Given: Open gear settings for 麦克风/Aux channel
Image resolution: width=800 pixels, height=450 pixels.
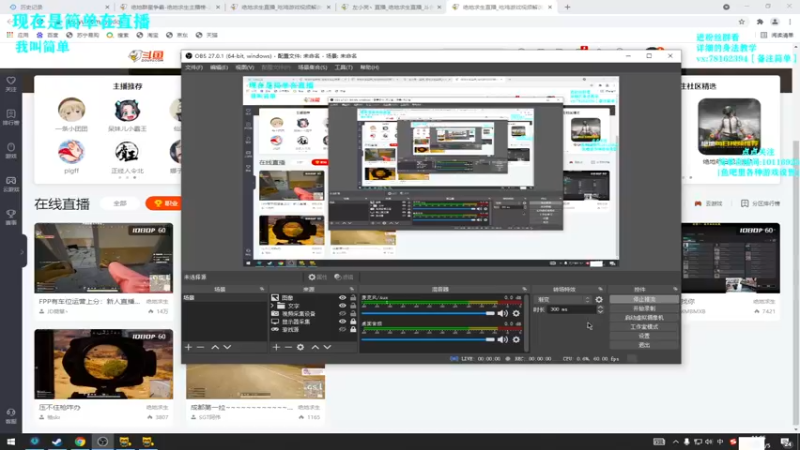Looking at the screenshot, I should tap(516, 313).
